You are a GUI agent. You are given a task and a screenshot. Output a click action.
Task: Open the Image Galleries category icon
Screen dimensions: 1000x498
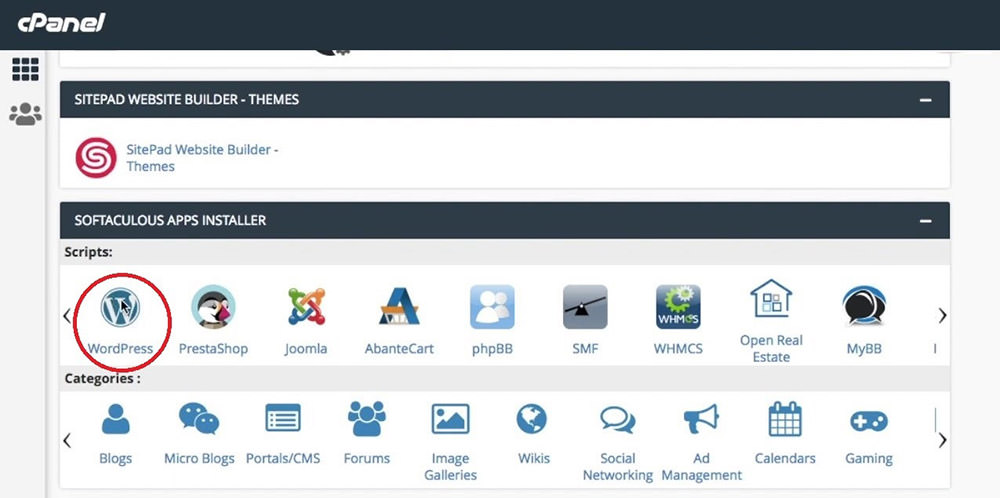coord(450,419)
